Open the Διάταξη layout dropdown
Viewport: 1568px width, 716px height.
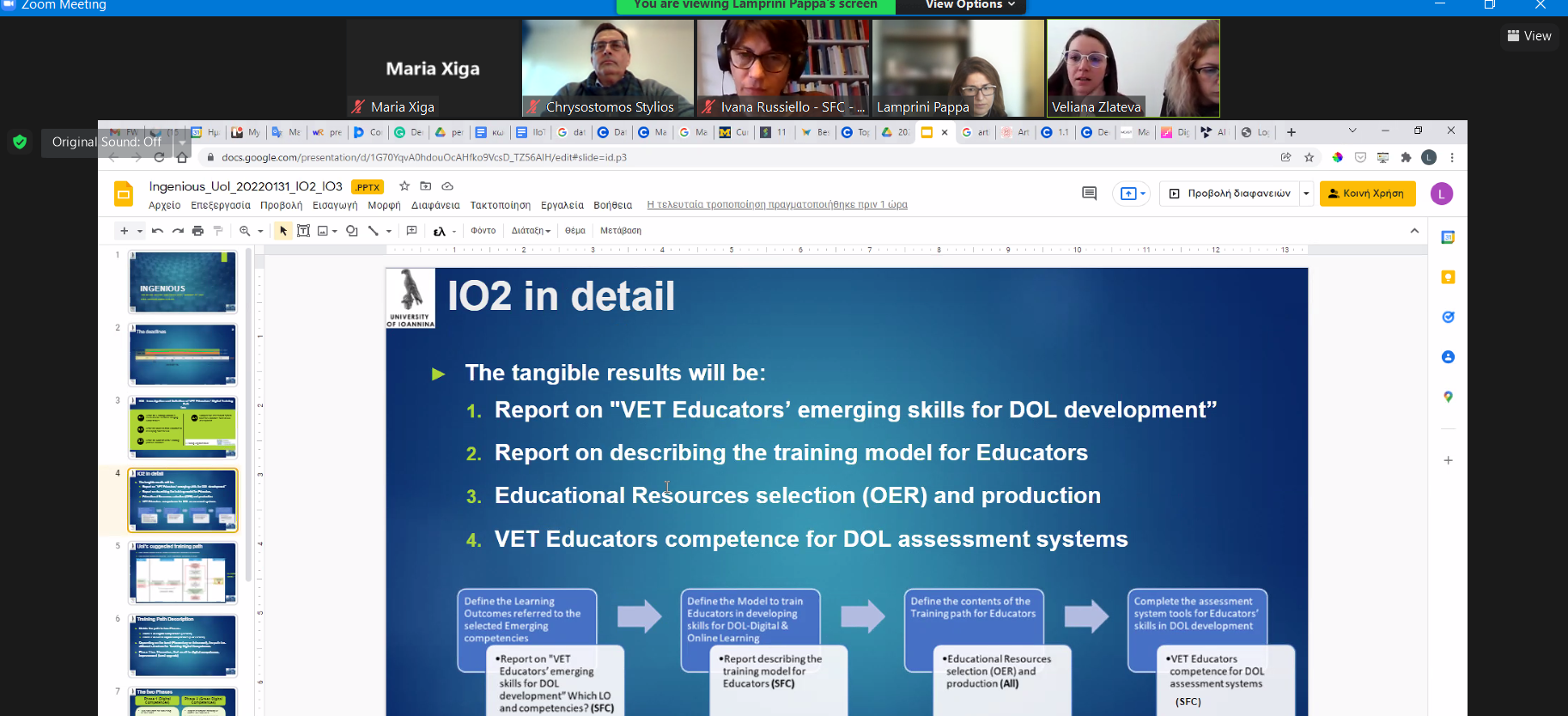pos(531,231)
